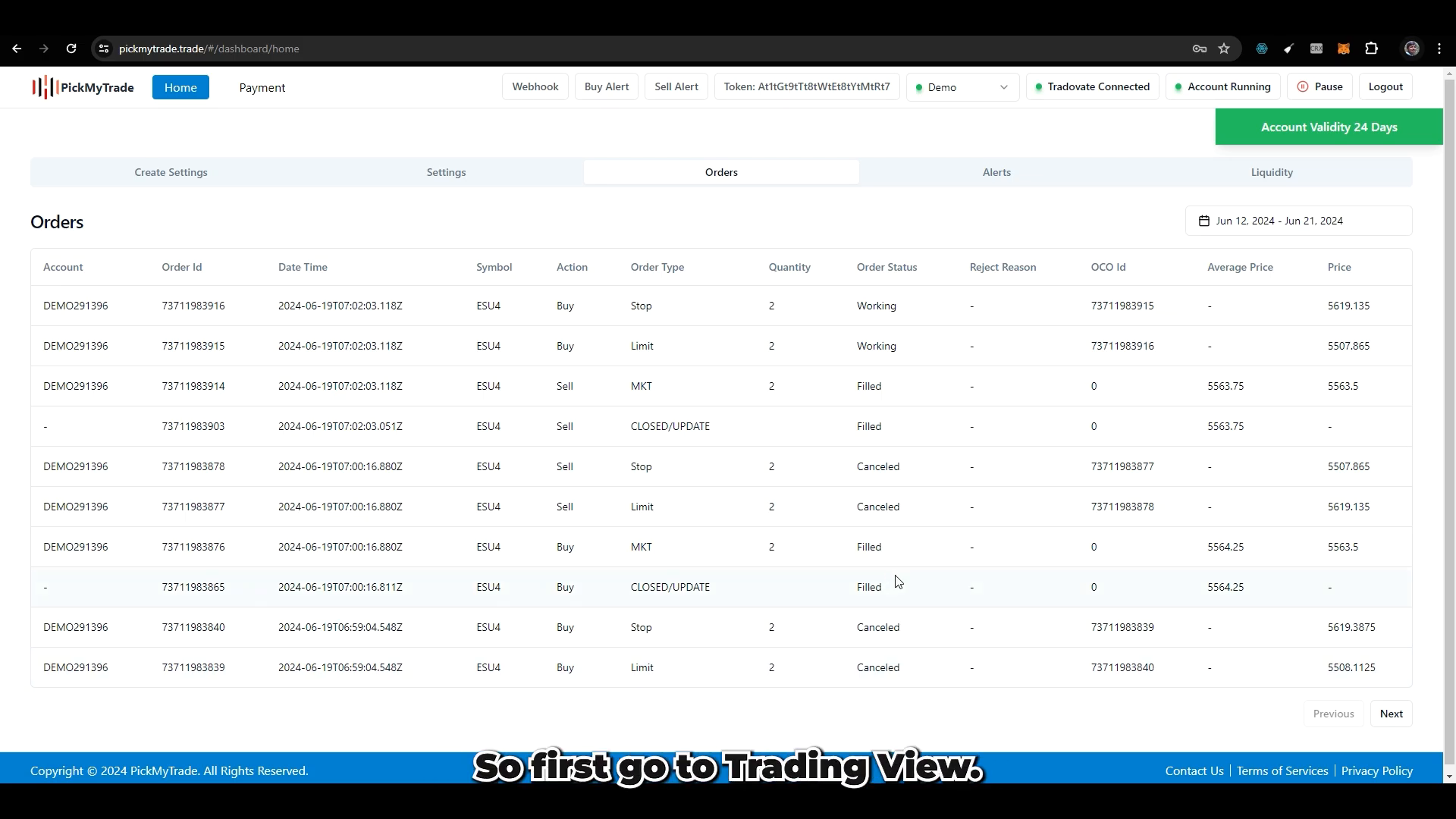The width and height of the screenshot is (1456, 819).
Task: Click the Sell Alert icon button
Action: (x=676, y=87)
